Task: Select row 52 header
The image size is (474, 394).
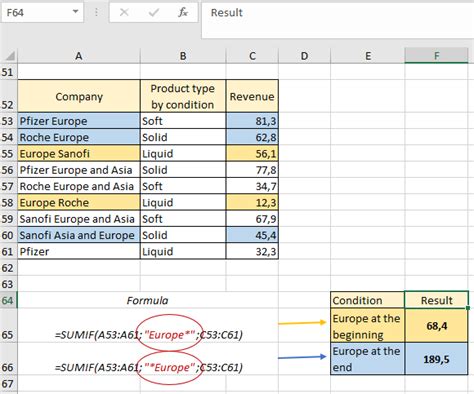Action: pyautogui.click(x=8, y=96)
